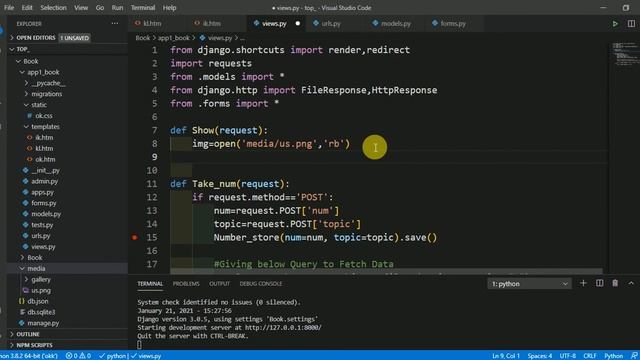Open us.png image file

tap(41, 291)
